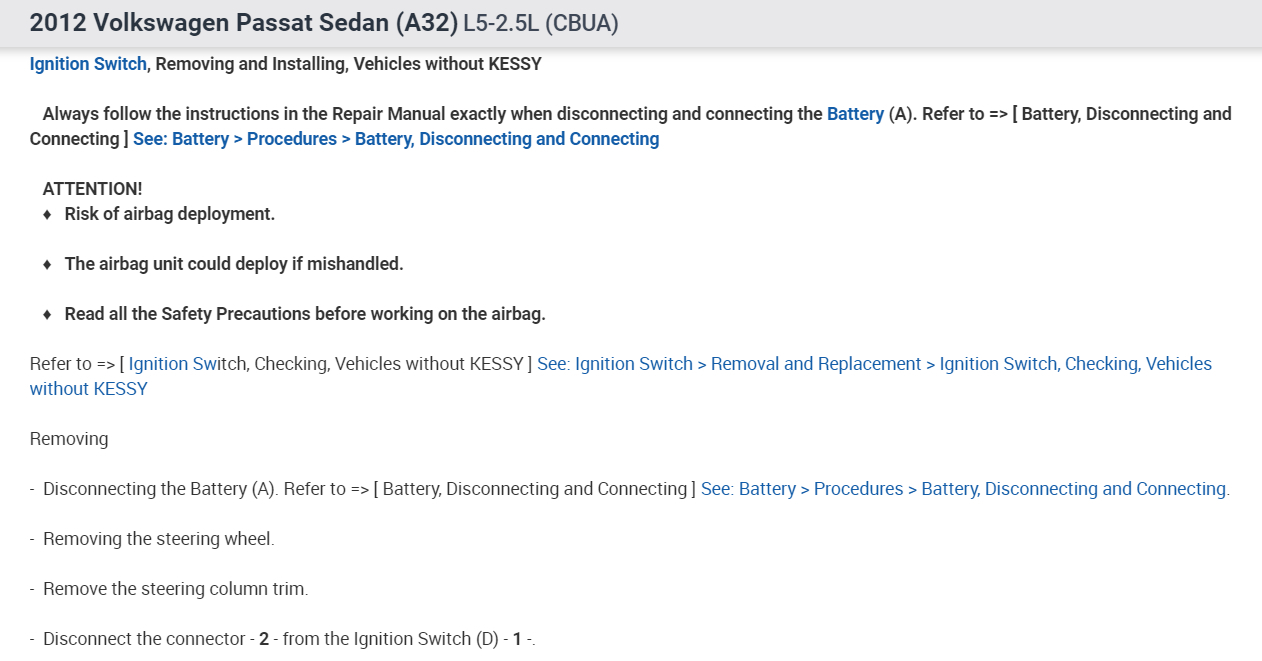Click the 'L5-2.5L (CBUA)' engine label
The image size is (1262, 661).
pos(541,23)
